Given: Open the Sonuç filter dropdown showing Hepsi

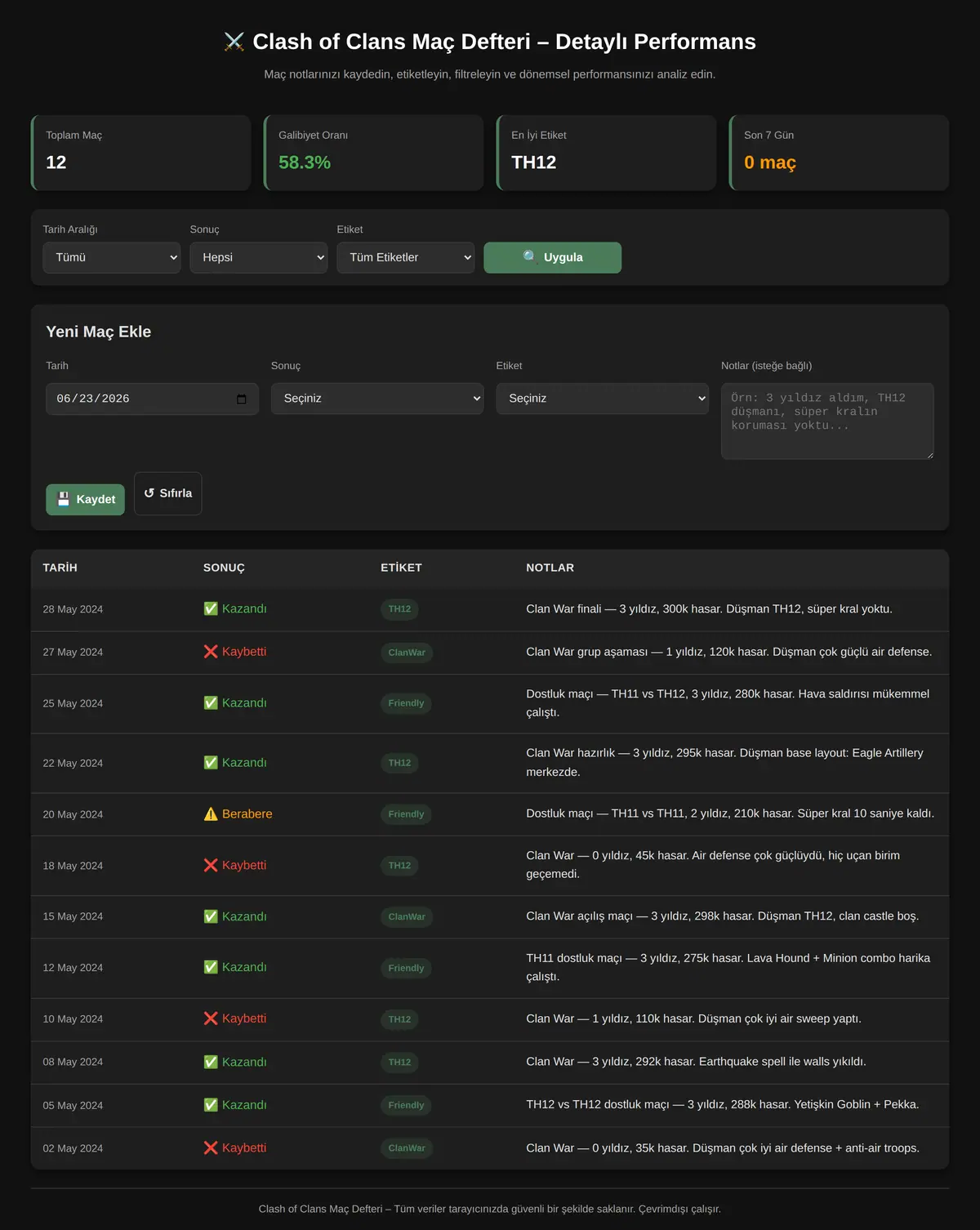Looking at the screenshot, I should (259, 257).
